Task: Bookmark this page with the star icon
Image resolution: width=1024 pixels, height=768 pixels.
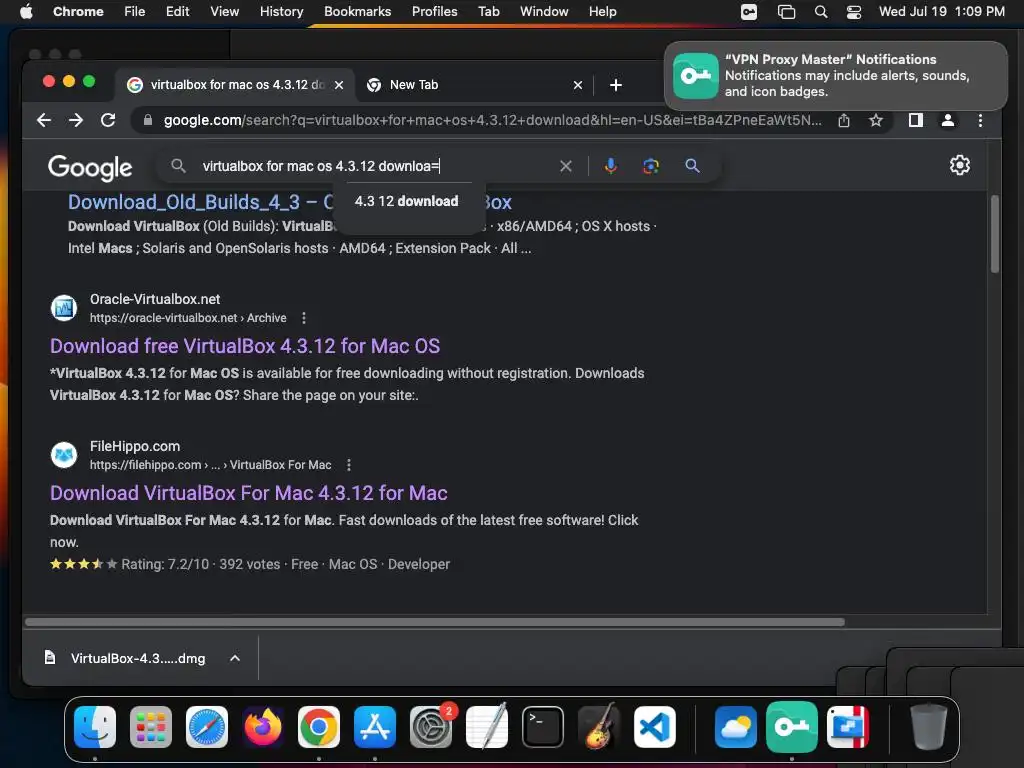Action: [876, 120]
